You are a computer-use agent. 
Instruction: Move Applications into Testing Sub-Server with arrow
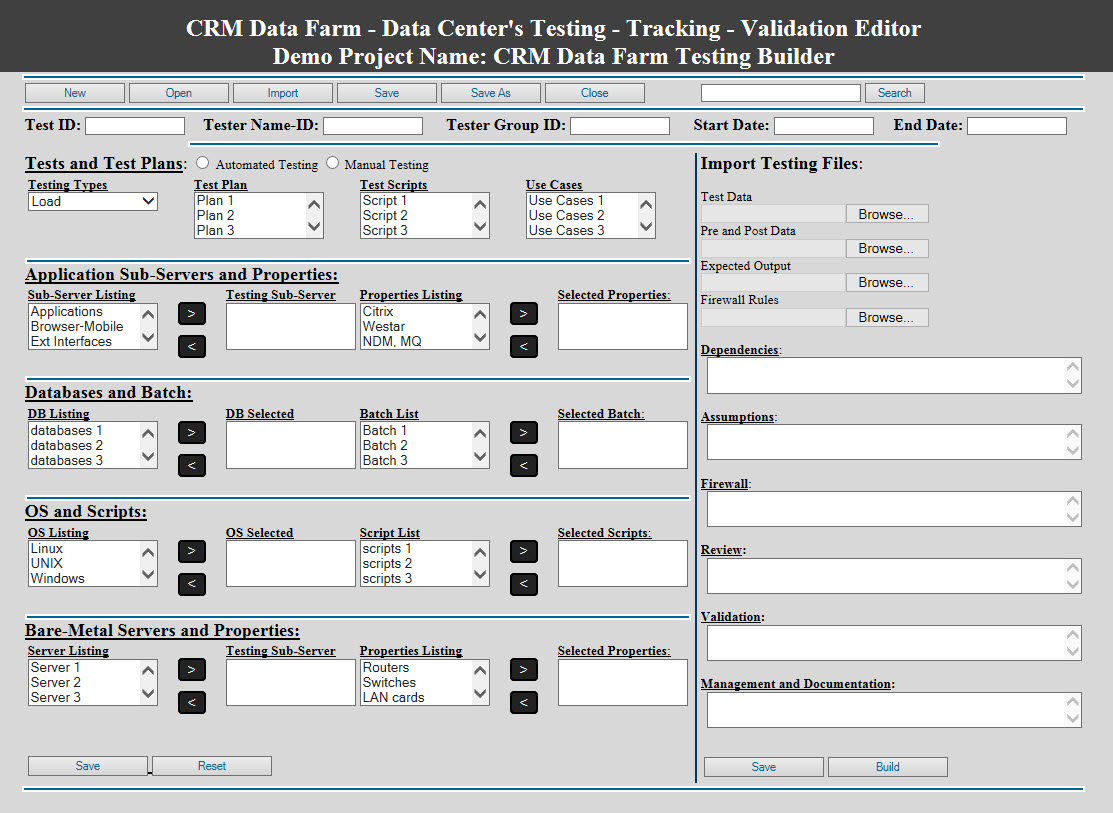tap(191, 313)
